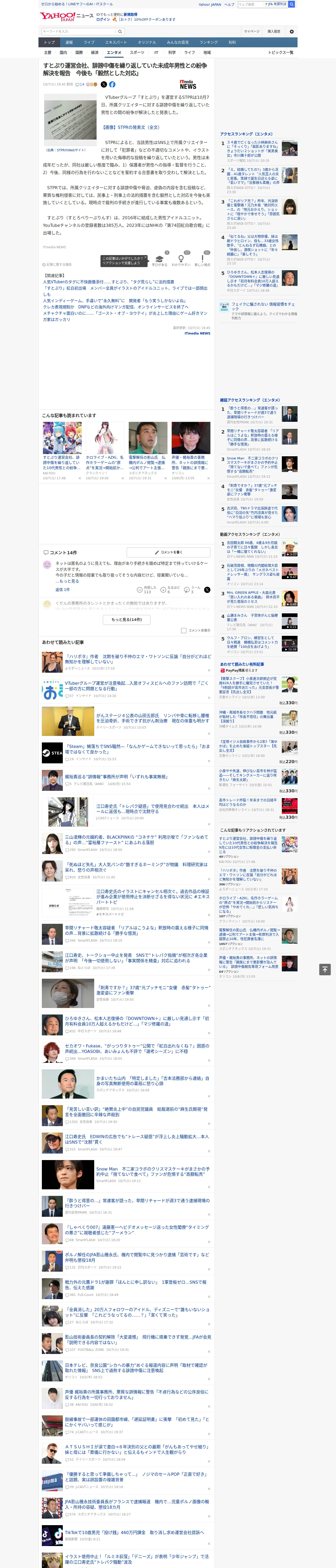Viewport: 336px width, 1568px height.
Task: Share the first comment on X
Action: point(207,590)
